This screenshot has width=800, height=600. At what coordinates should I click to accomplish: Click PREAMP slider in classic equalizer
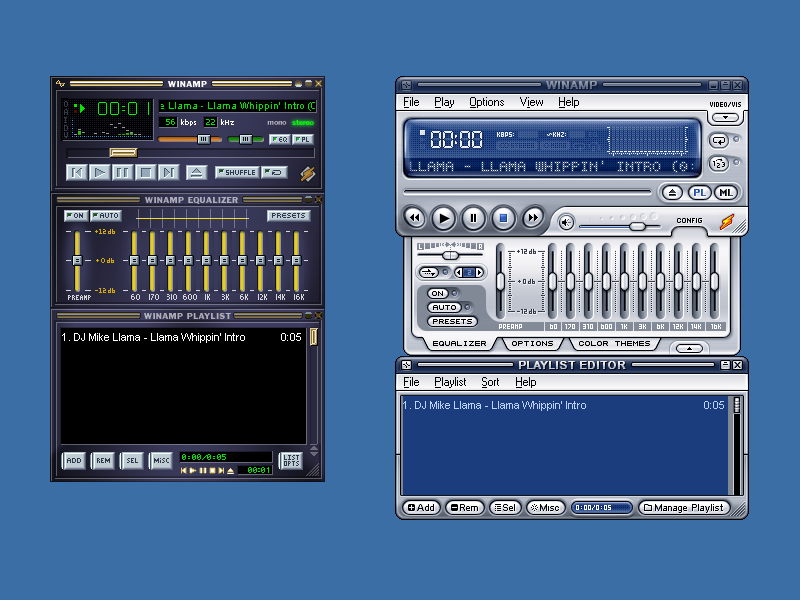[x=77, y=260]
